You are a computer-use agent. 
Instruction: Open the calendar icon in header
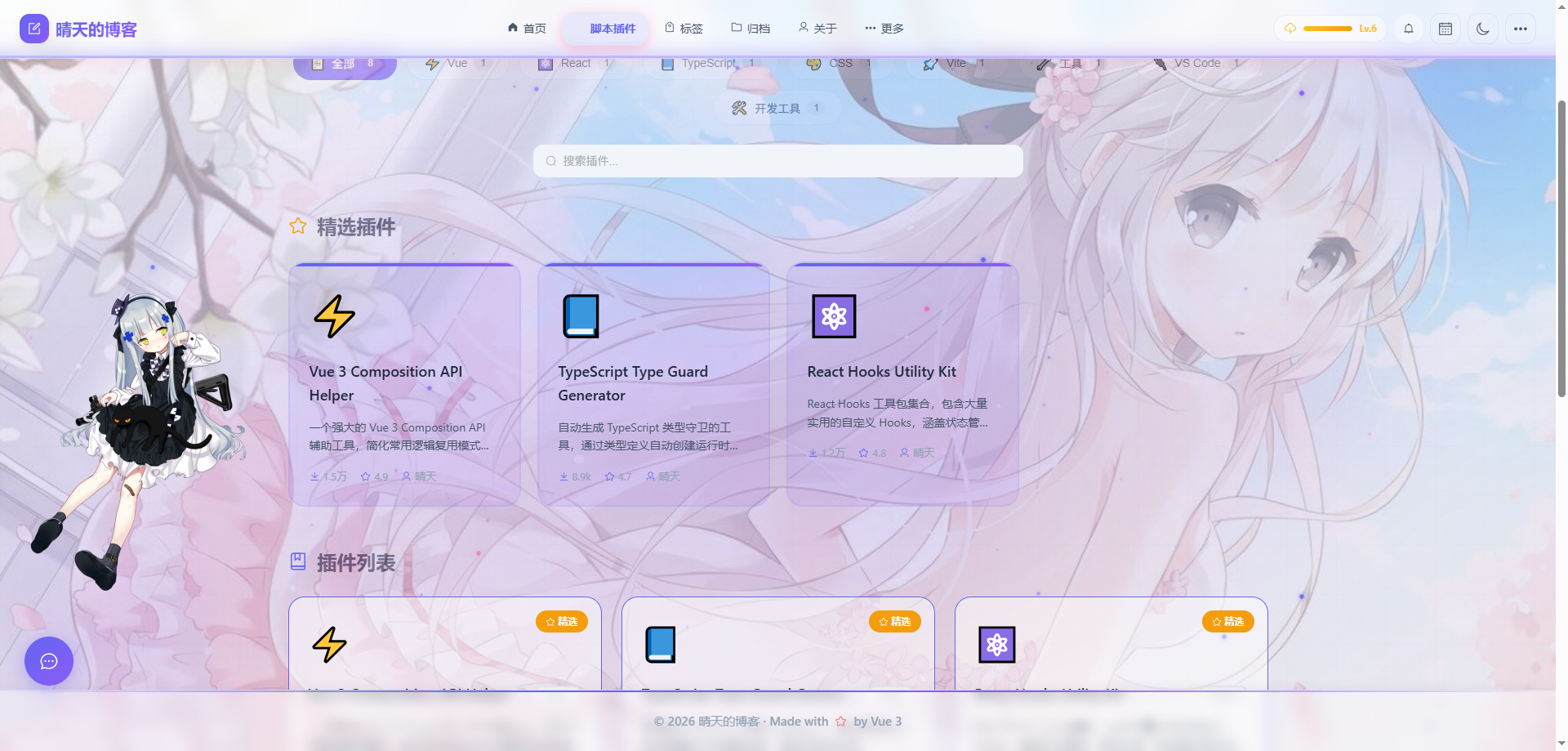(1445, 29)
